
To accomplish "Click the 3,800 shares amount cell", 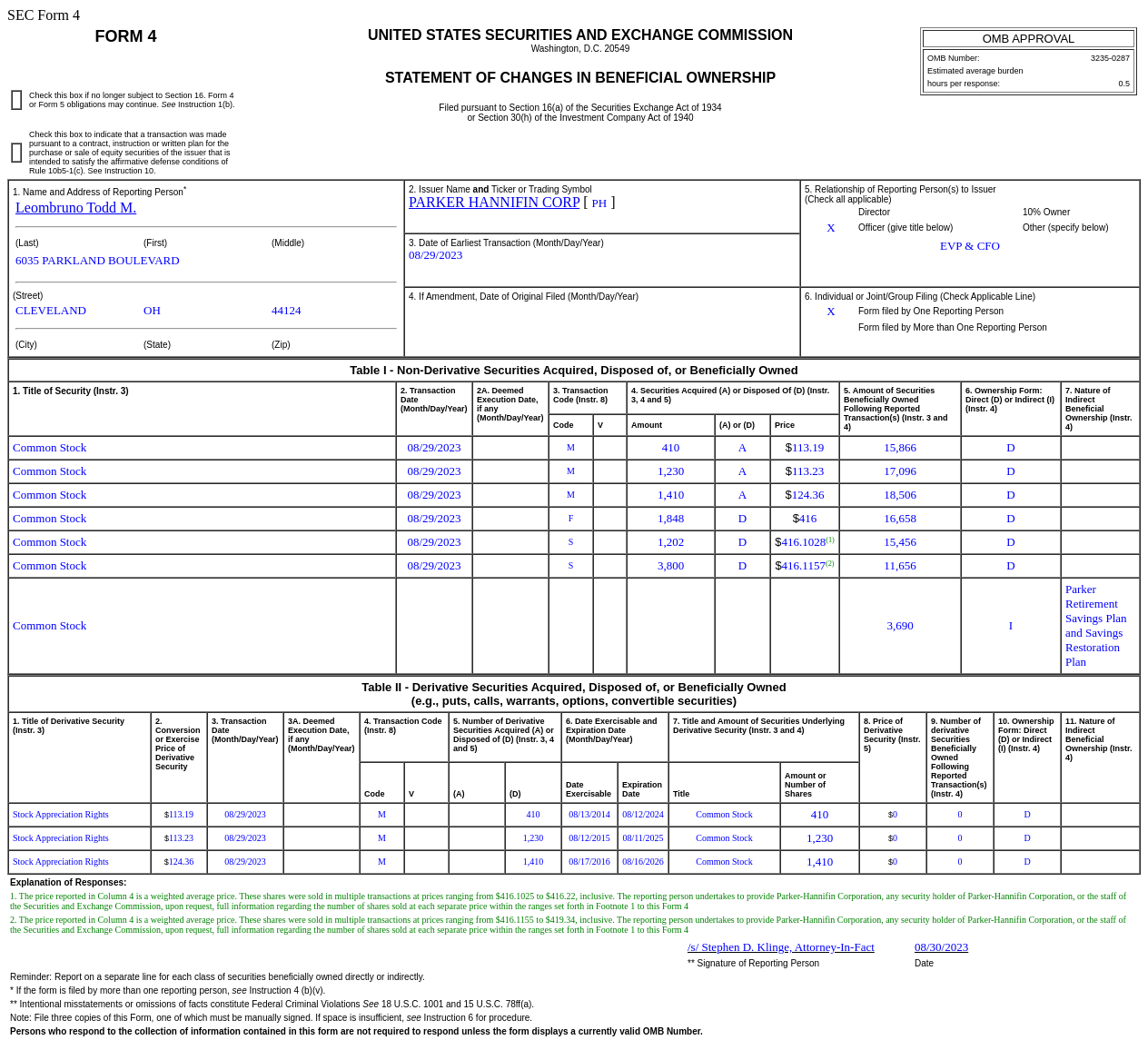I will [x=671, y=566].
